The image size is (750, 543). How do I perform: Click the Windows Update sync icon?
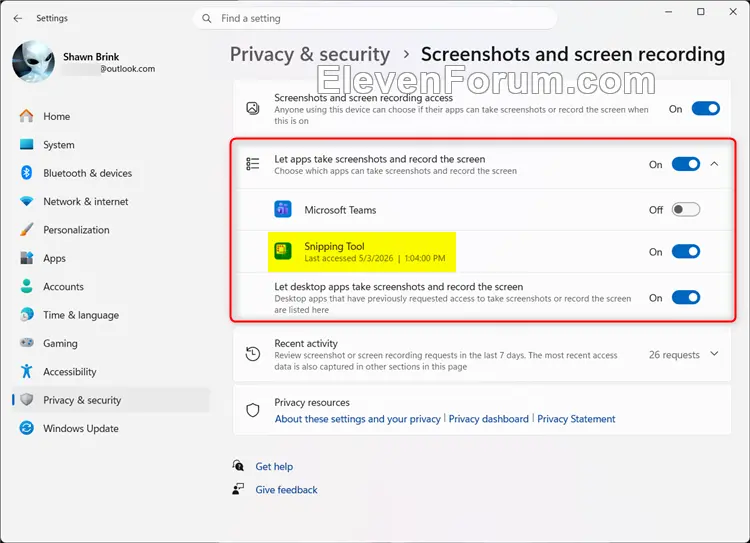point(26,428)
